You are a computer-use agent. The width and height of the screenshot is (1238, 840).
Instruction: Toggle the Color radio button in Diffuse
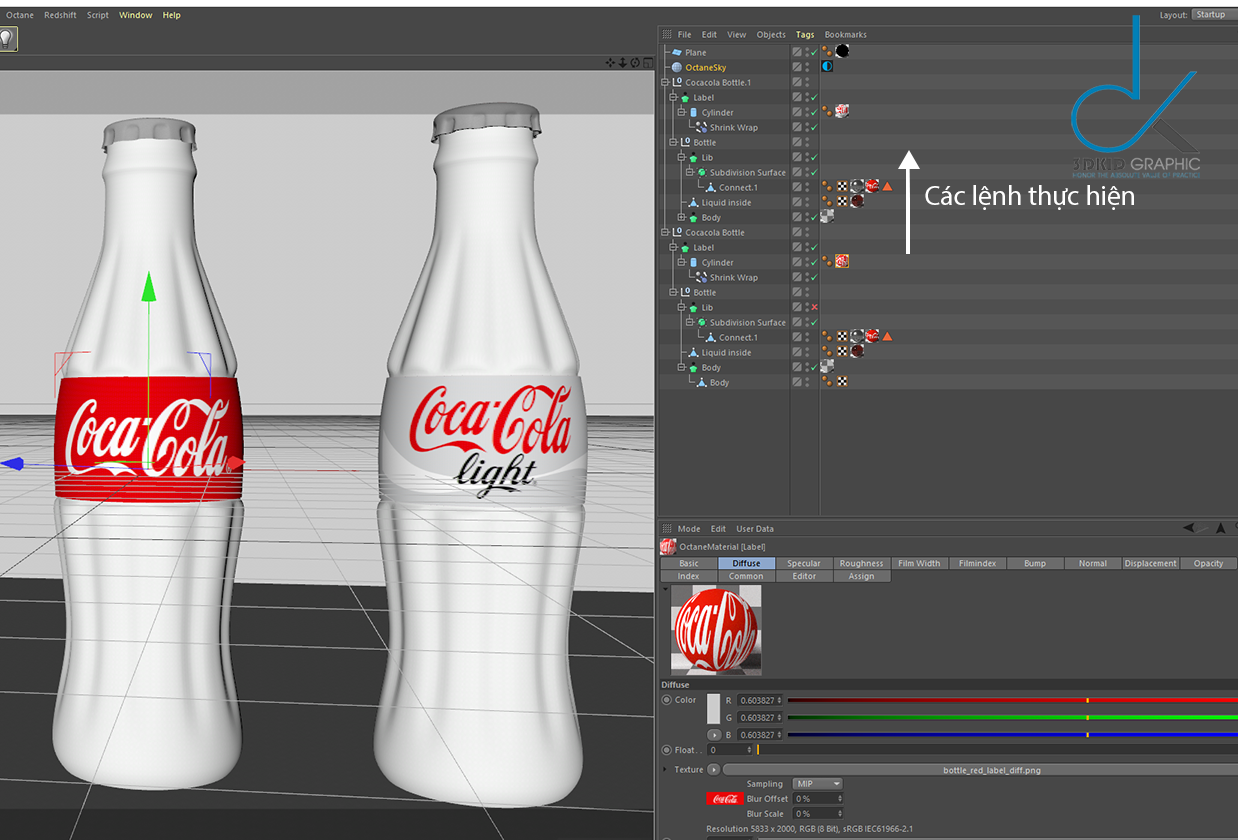click(666, 700)
